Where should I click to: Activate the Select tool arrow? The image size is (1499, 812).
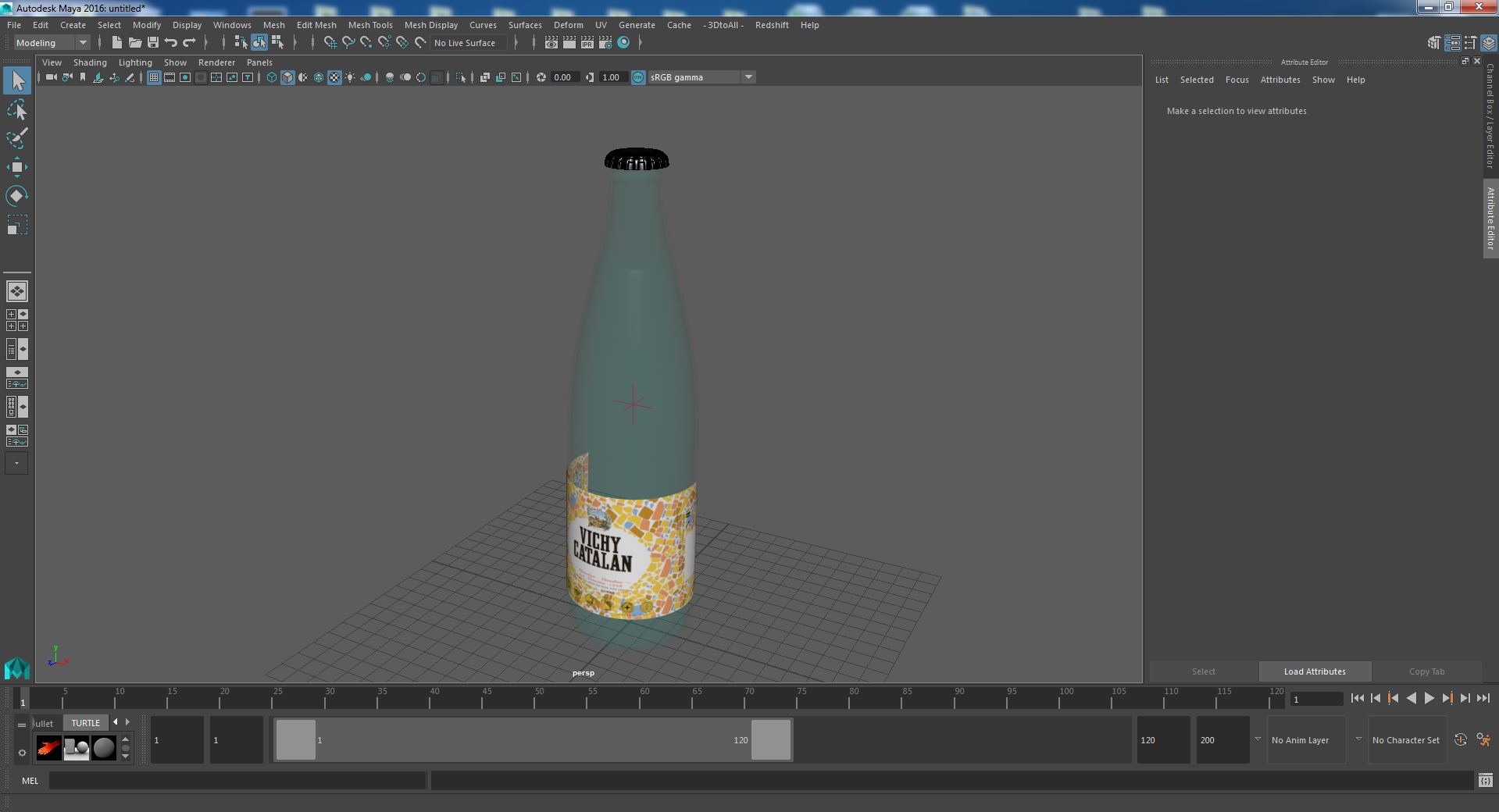tap(17, 80)
